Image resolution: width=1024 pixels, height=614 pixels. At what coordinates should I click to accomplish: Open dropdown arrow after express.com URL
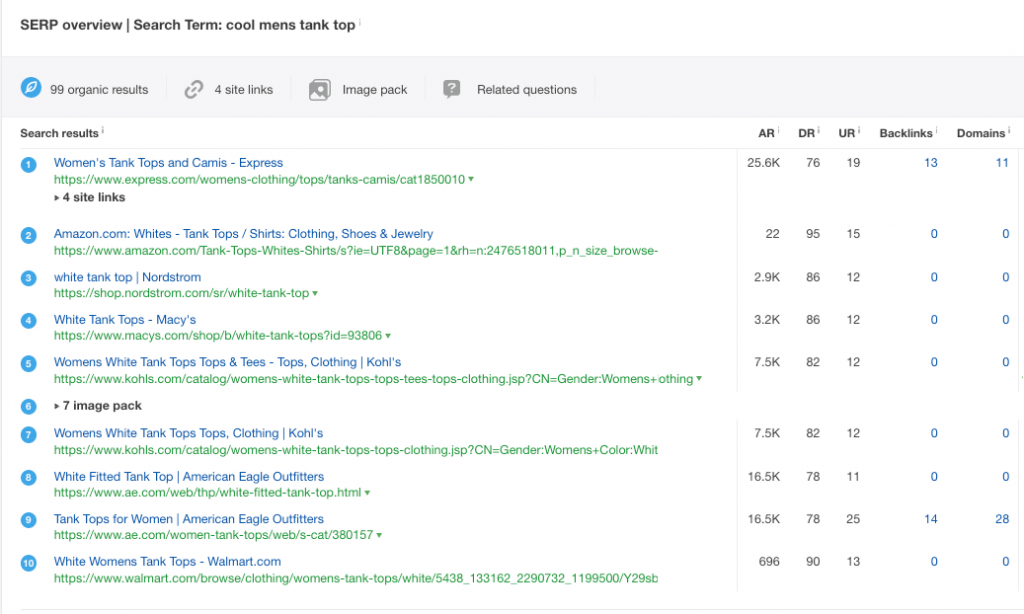pyautogui.click(x=471, y=180)
